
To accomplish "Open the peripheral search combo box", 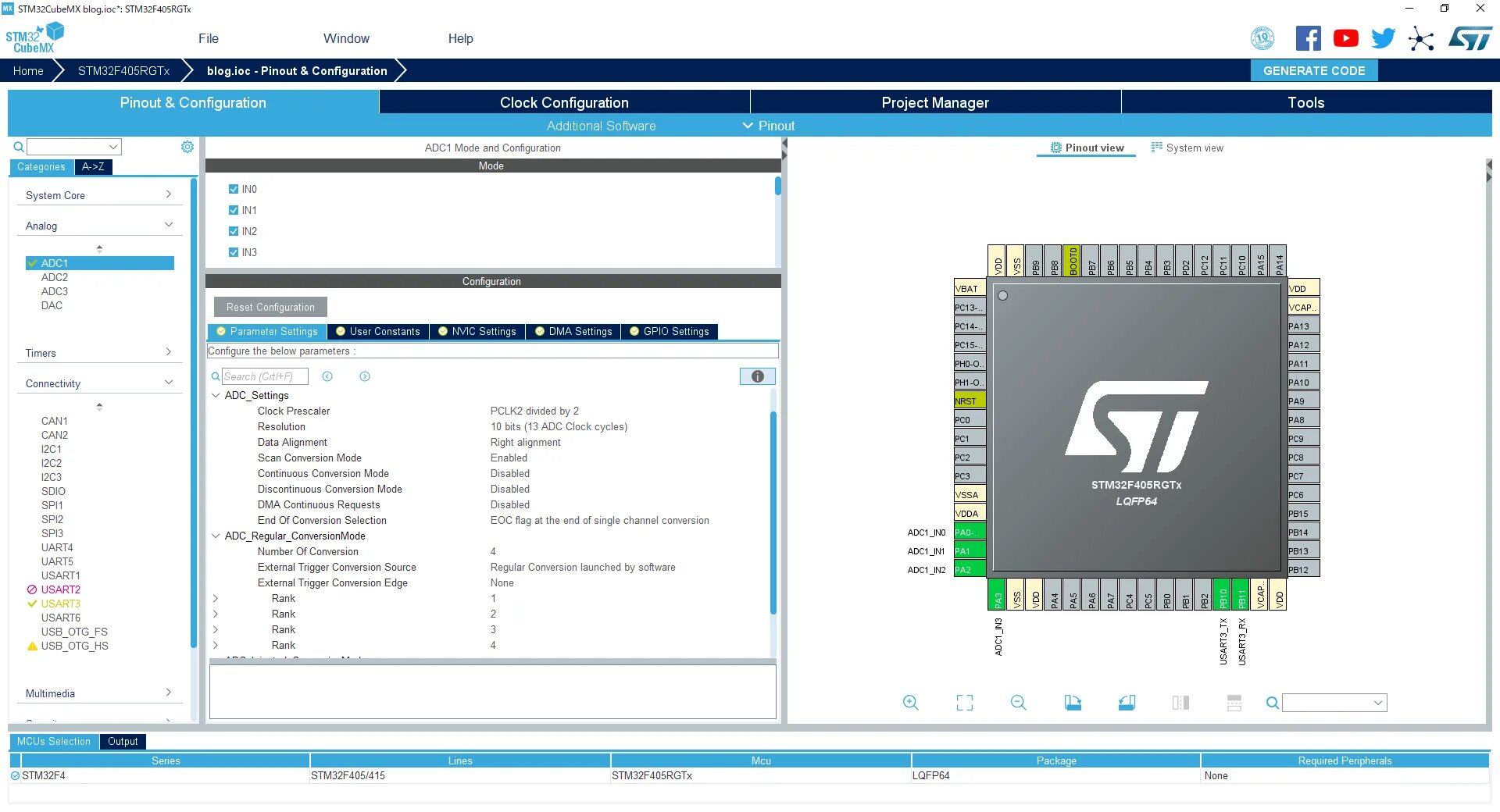I will tap(74, 147).
